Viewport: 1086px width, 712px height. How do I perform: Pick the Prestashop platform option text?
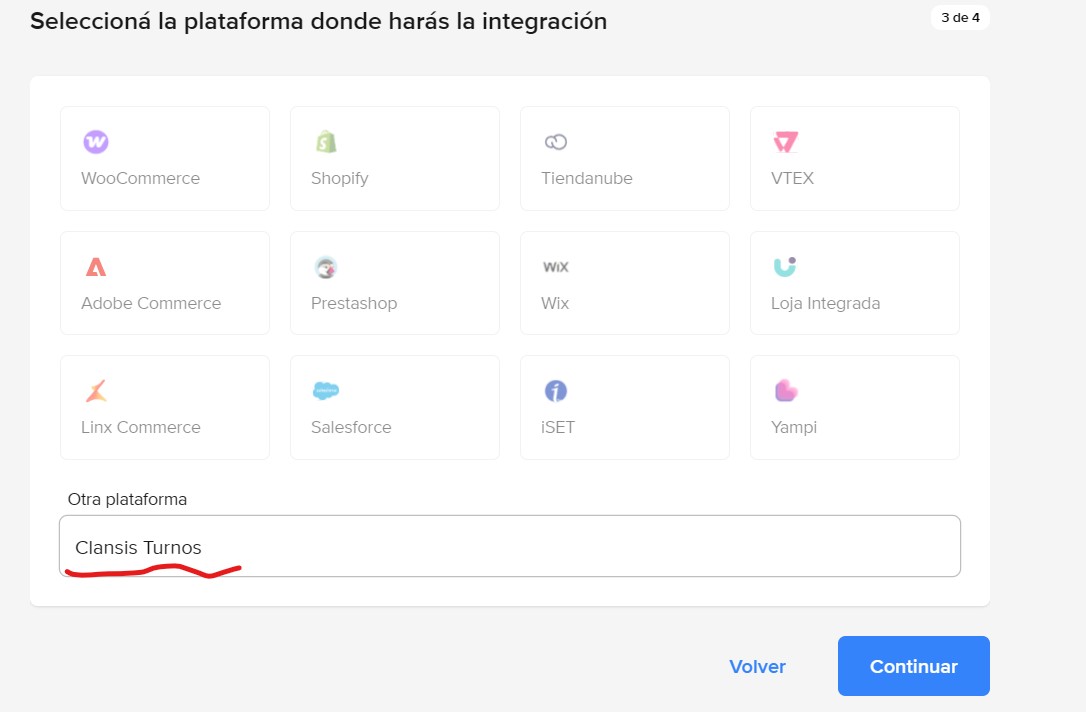point(354,303)
